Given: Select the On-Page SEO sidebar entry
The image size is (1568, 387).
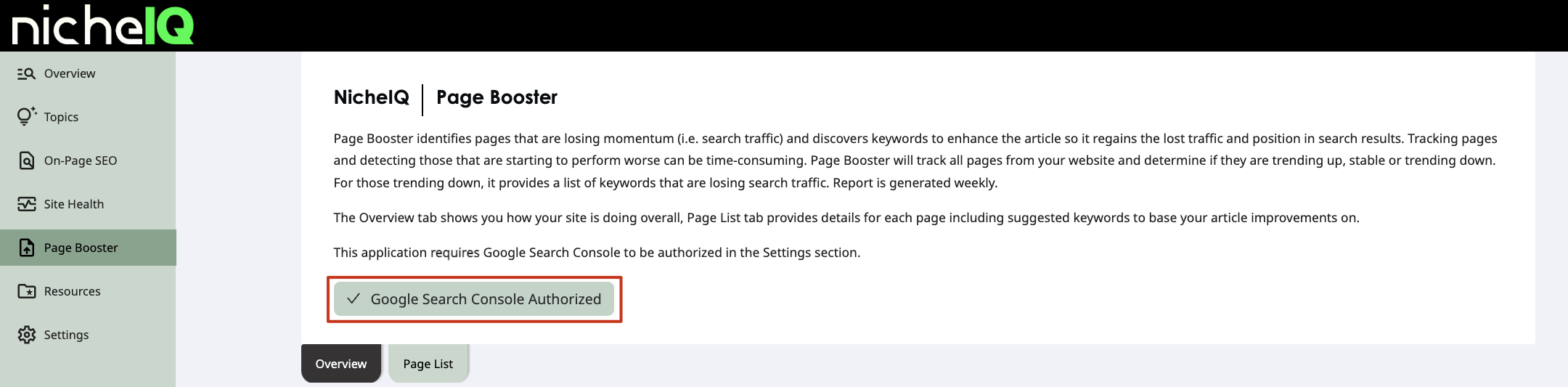Looking at the screenshot, I should pos(88,160).
